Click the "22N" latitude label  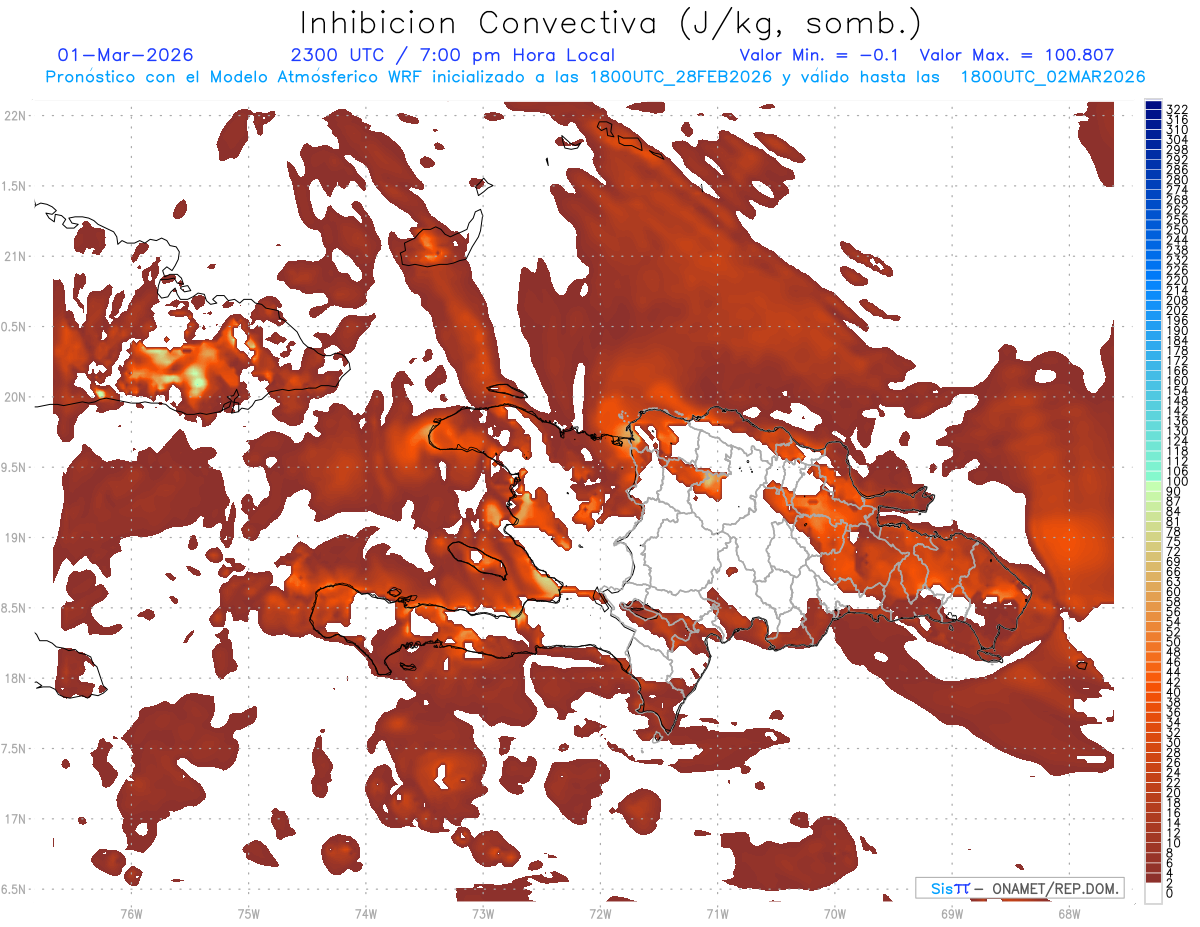coord(15,116)
